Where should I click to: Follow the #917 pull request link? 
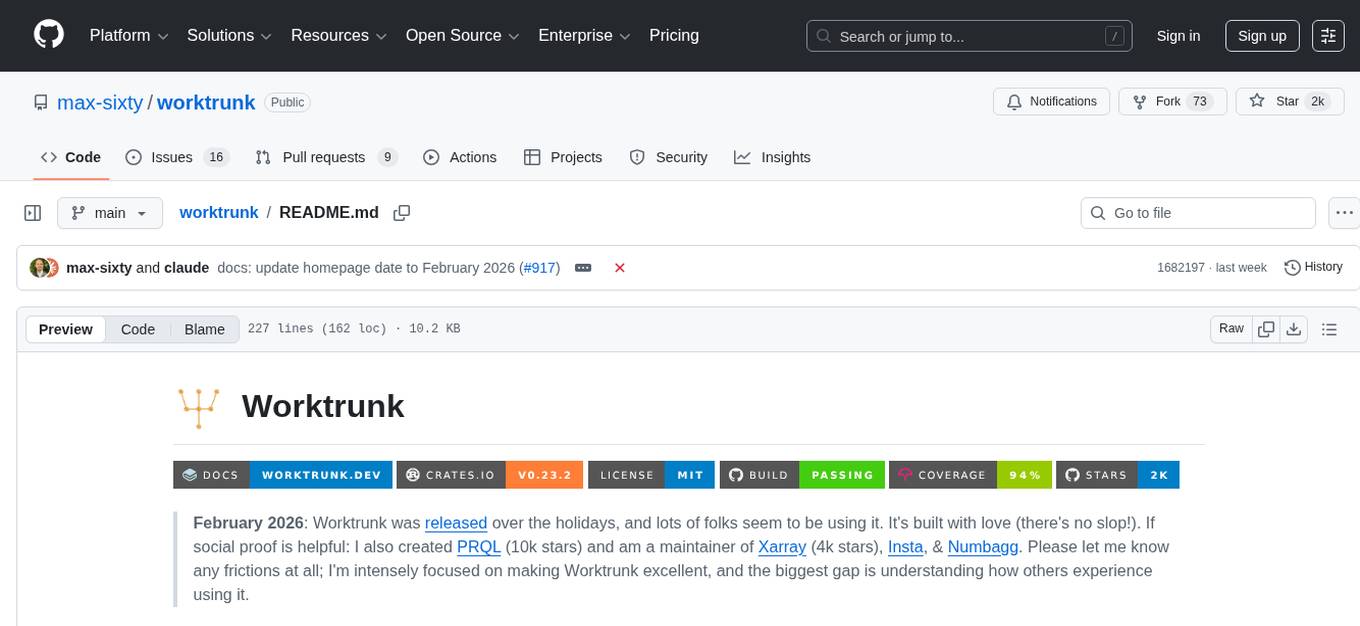(539, 268)
